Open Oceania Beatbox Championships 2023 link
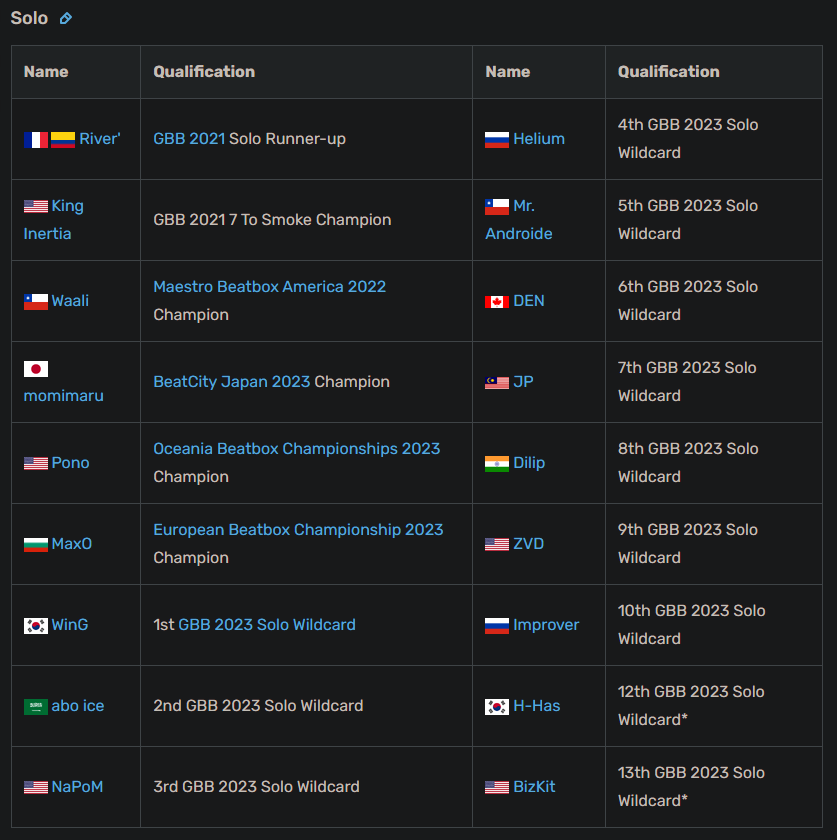The width and height of the screenshot is (837, 840). [296, 448]
